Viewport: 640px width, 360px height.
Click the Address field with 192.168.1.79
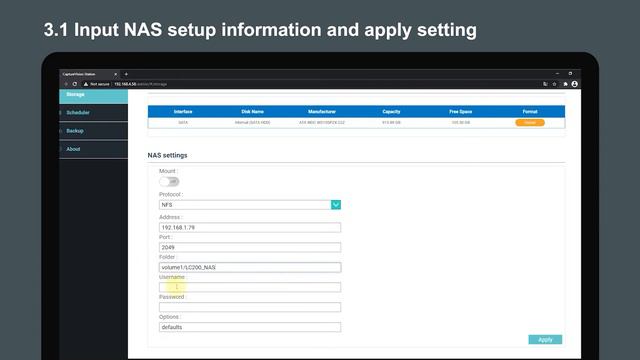click(x=250, y=227)
